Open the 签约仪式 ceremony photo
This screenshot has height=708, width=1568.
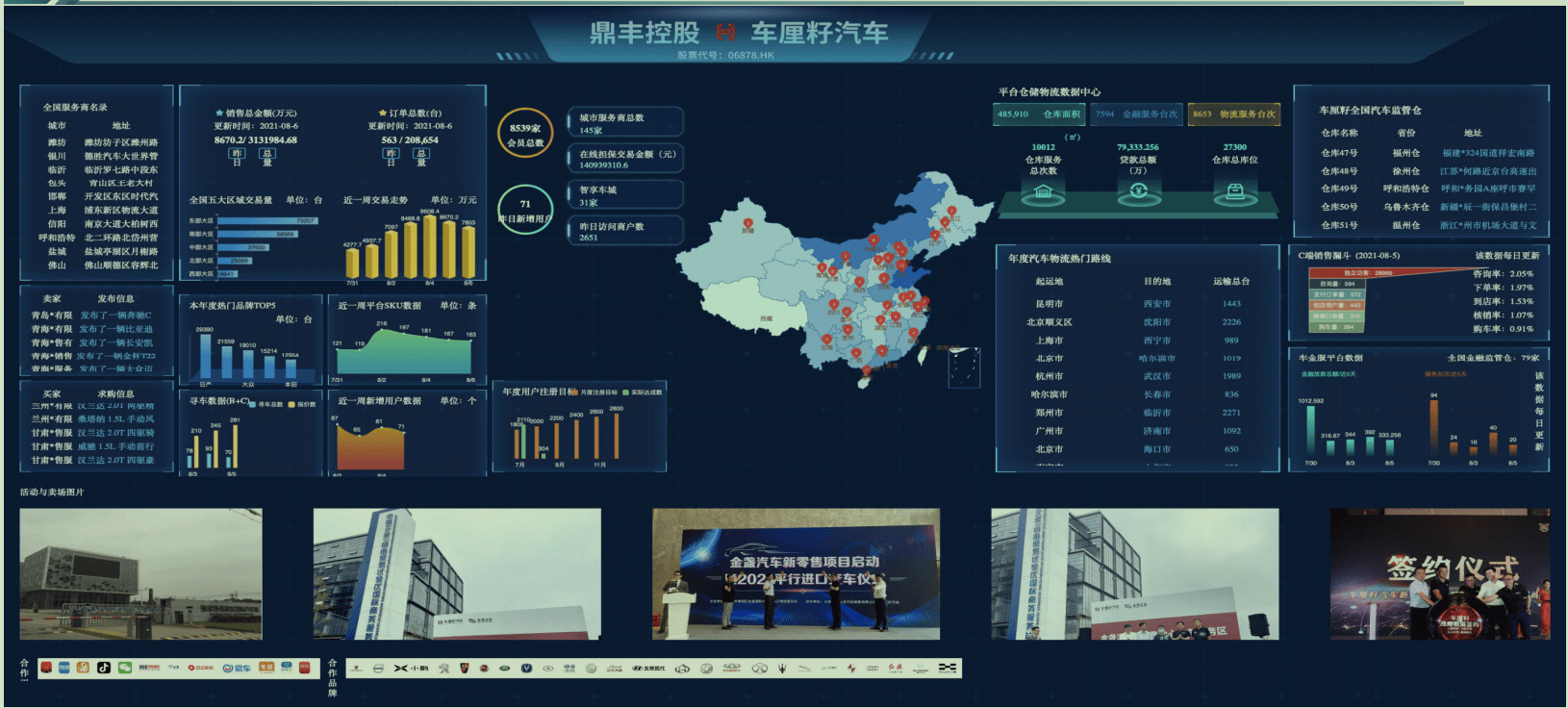pyautogui.click(x=1440, y=574)
